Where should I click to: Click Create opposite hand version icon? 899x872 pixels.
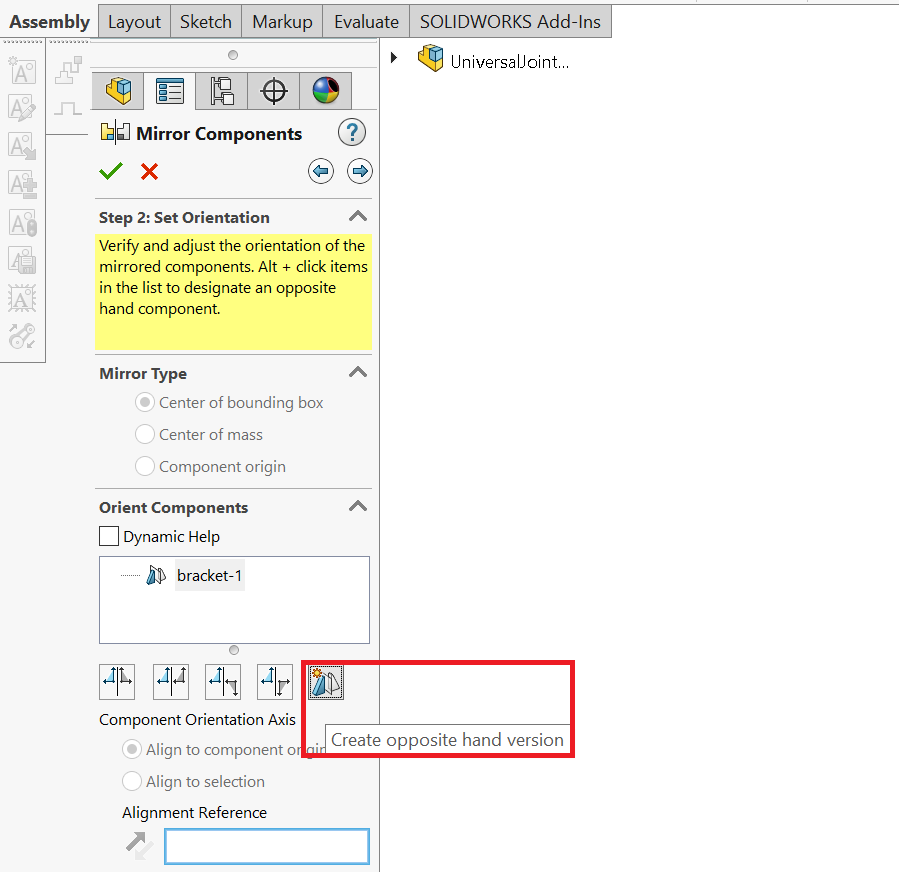click(326, 682)
